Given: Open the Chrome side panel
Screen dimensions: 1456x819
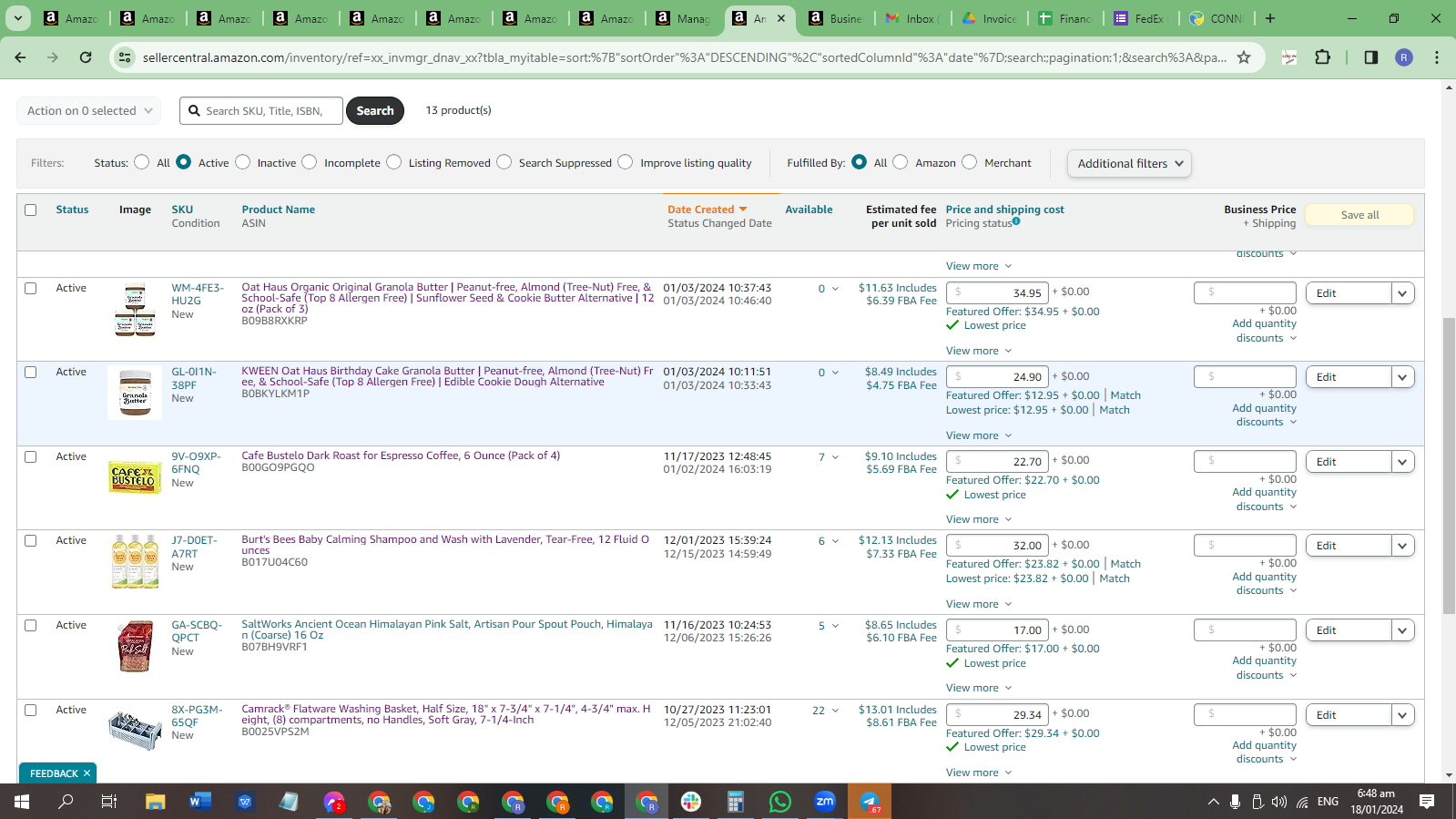Looking at the screenshot, I should [1371, 57].
